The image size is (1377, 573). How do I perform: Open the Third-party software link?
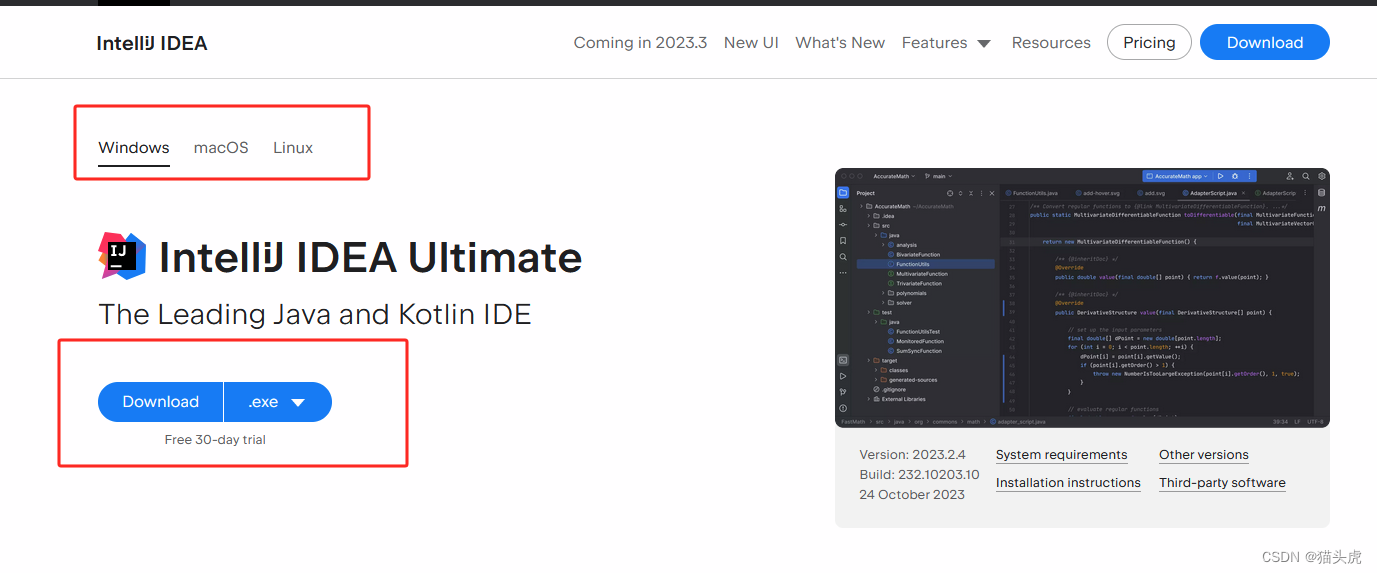pos(1222,483)
